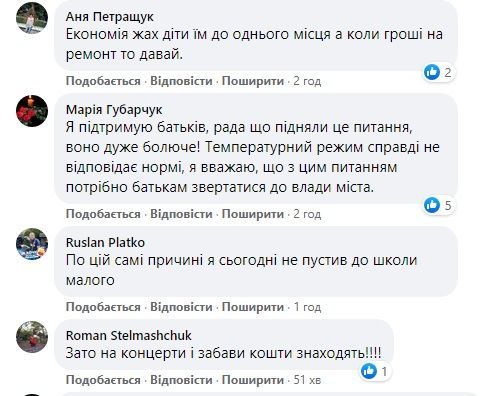Open the Ruslan Platko name link
Viewport: 494px width, 396px height.
pyautogui.click(x=105, y=242)
